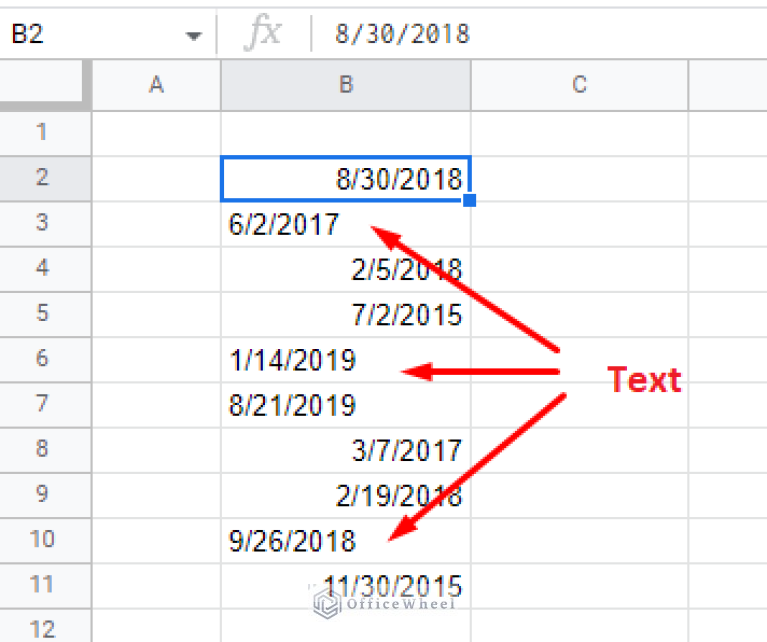This screenshot has height=642, width=767.
Task: Click the fill handle on cell B2
Action: pos(470,200)
